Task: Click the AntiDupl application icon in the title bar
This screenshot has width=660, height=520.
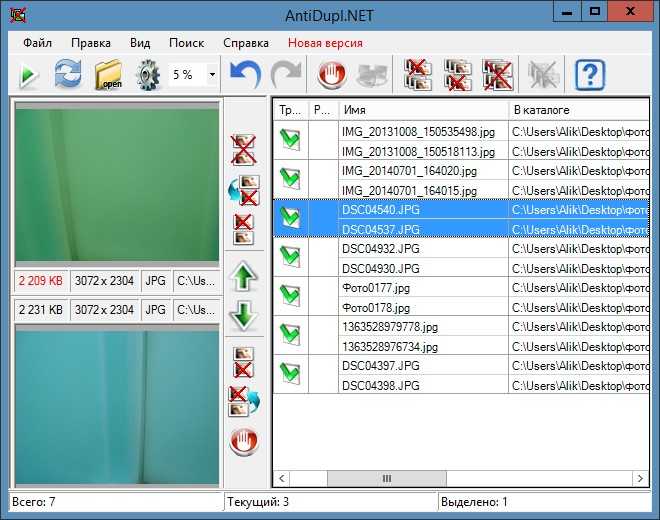Action: coord(18,16)
